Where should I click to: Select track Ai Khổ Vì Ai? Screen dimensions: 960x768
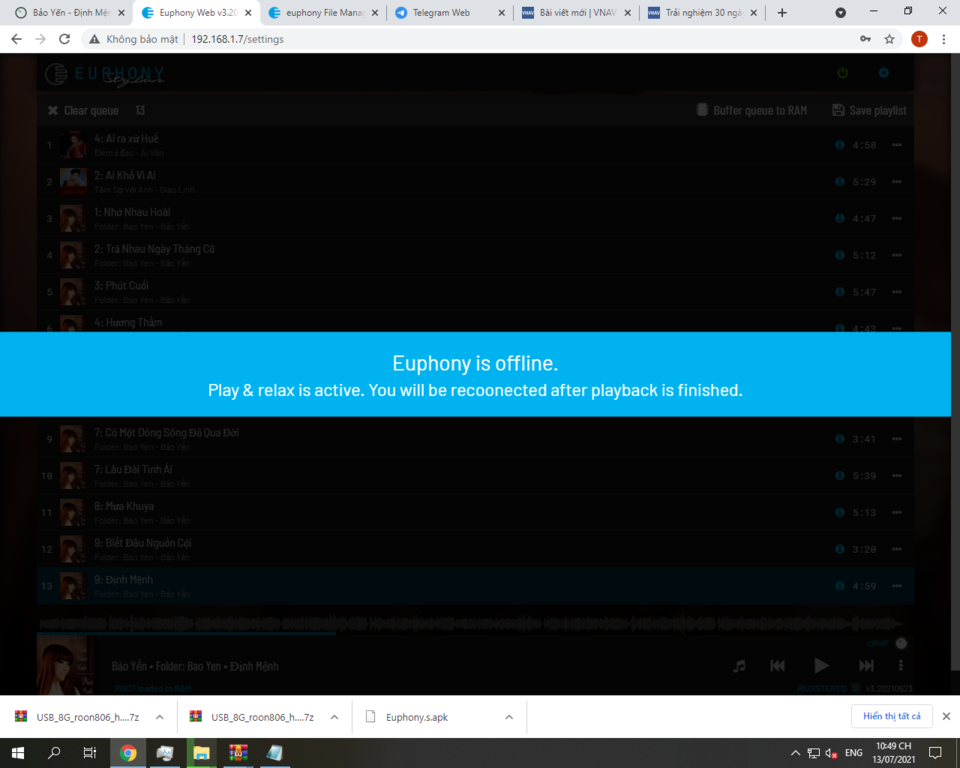(476, 182)
